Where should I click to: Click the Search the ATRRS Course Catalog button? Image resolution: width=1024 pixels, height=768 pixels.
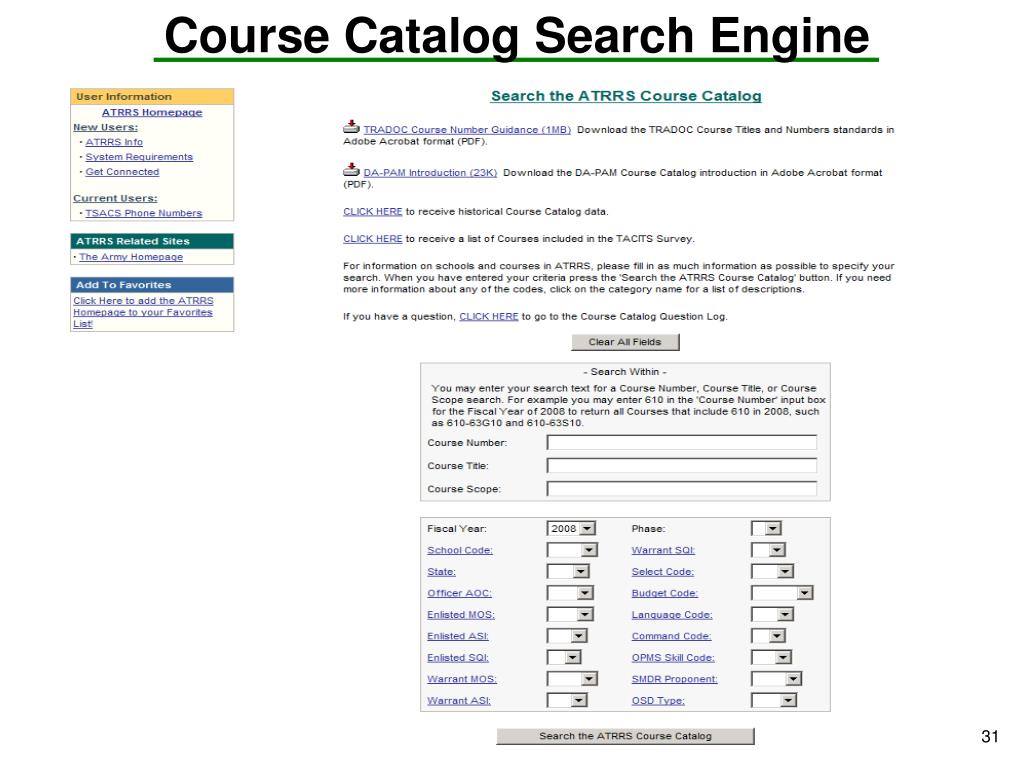pyautogui.click(x=625, y=736)
